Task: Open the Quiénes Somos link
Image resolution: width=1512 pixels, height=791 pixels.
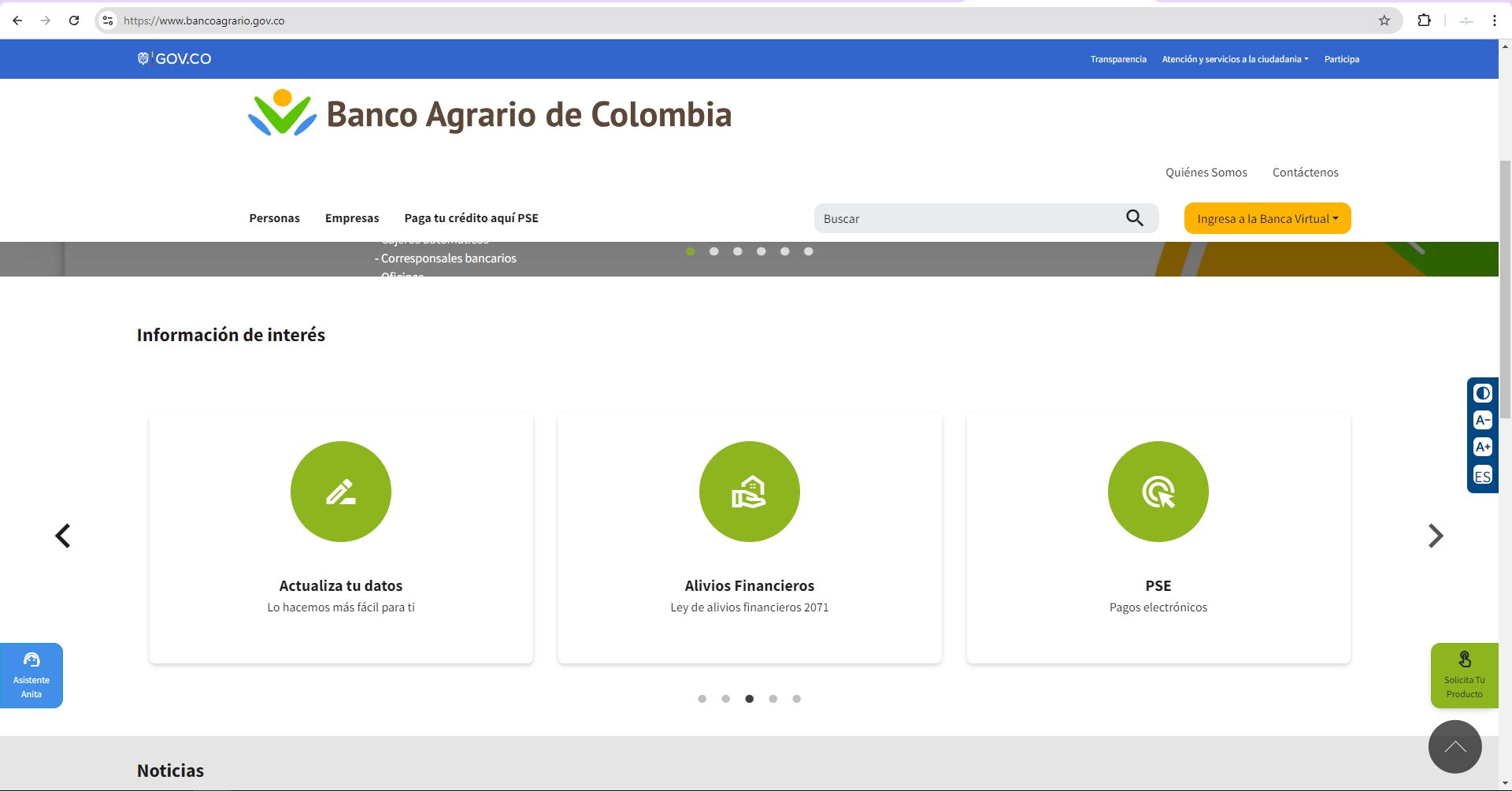Action: pyautogui.click(x=1206, y=173)
